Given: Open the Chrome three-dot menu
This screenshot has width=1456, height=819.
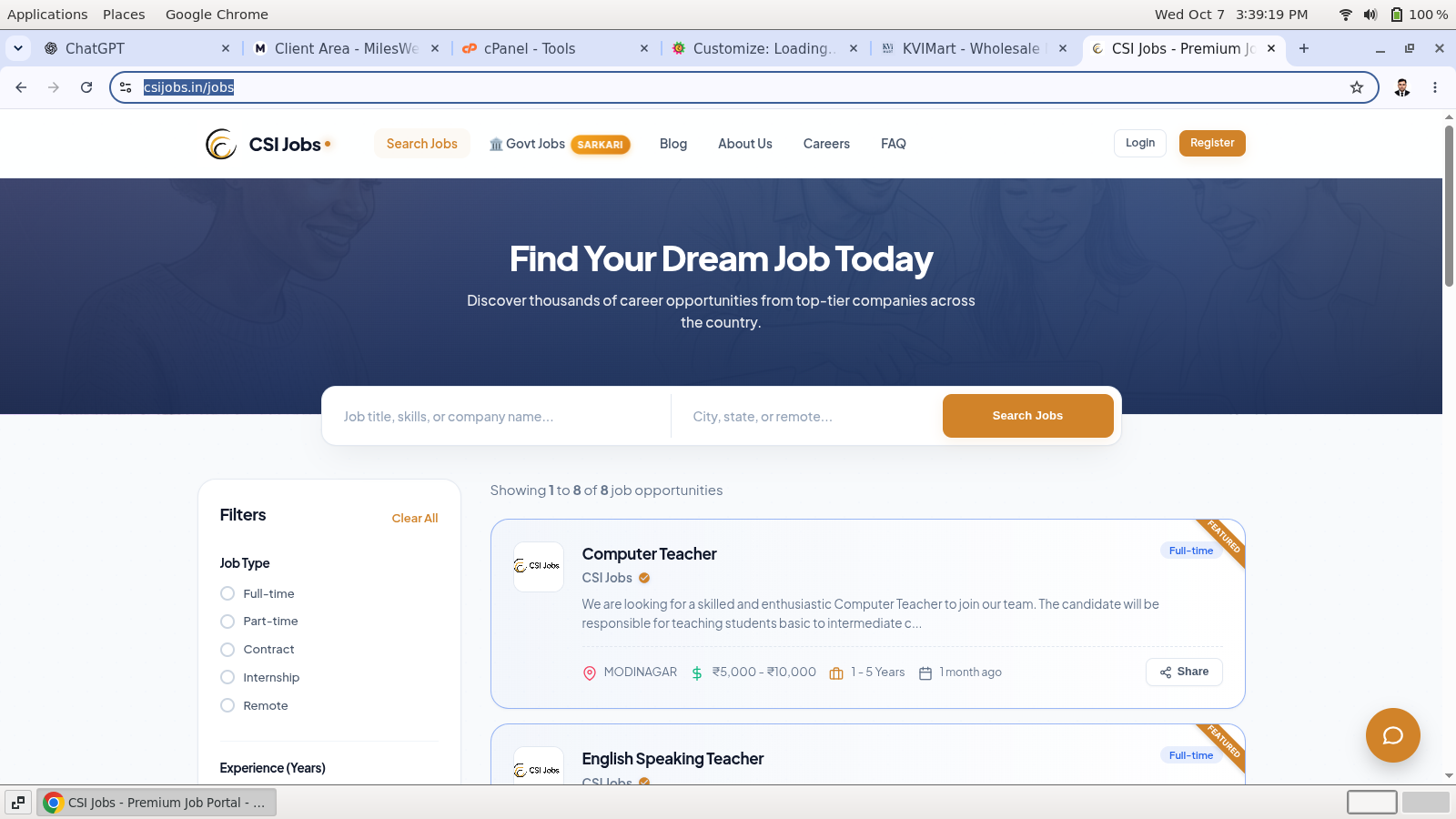Looking at the screenshot, I should 1435,87.
